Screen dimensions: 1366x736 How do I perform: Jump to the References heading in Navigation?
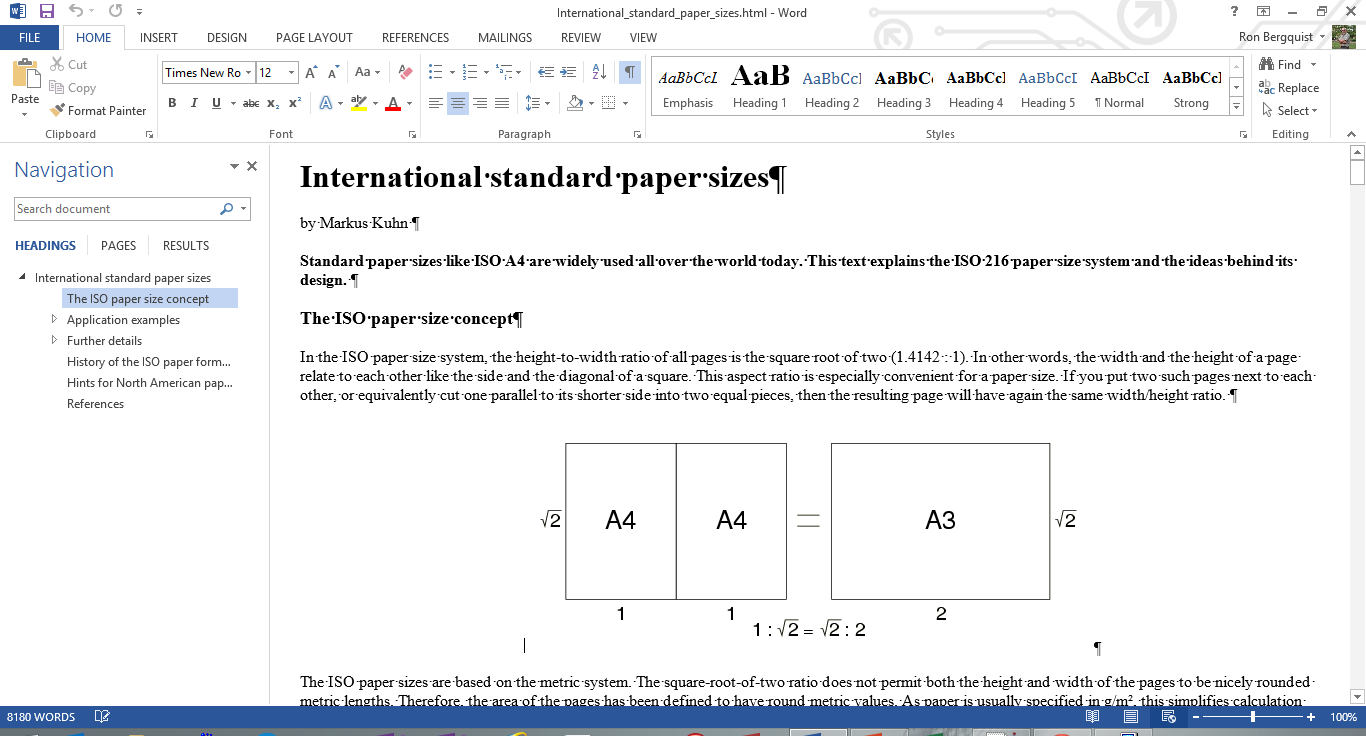95,404
